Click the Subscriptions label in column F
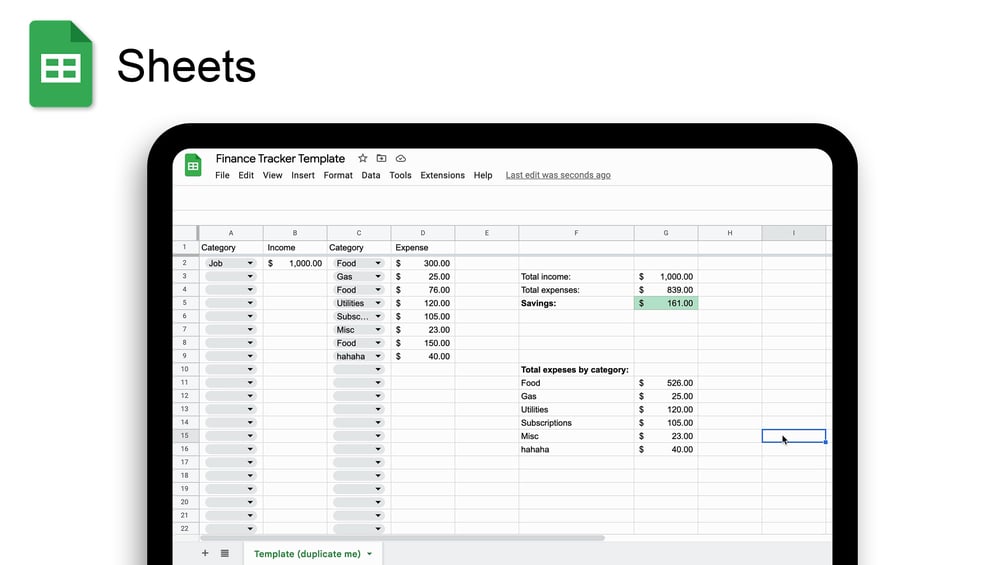The image size is (1005, 565). click(576, 423)
